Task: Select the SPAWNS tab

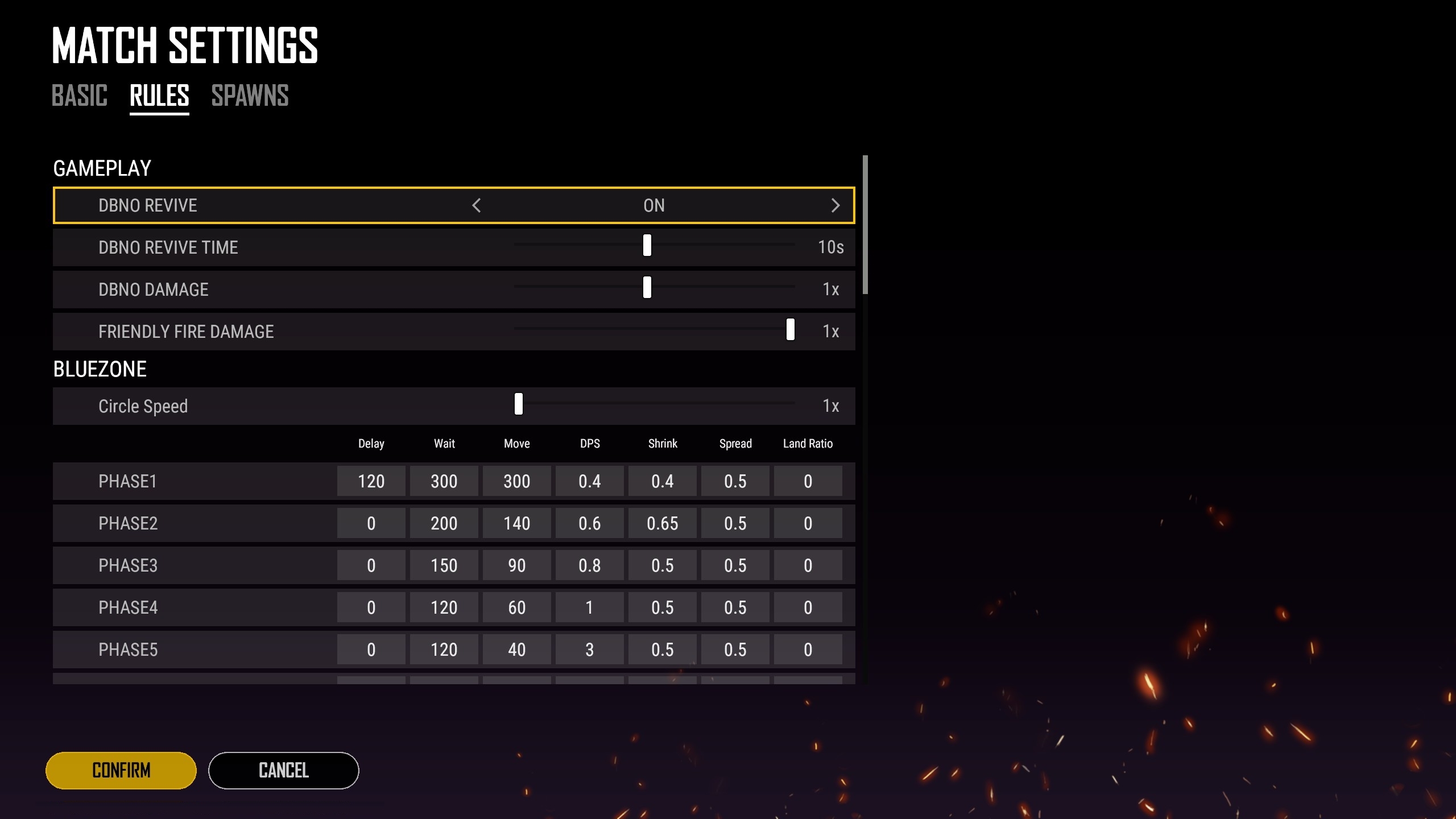Action: tap(249, 96)
